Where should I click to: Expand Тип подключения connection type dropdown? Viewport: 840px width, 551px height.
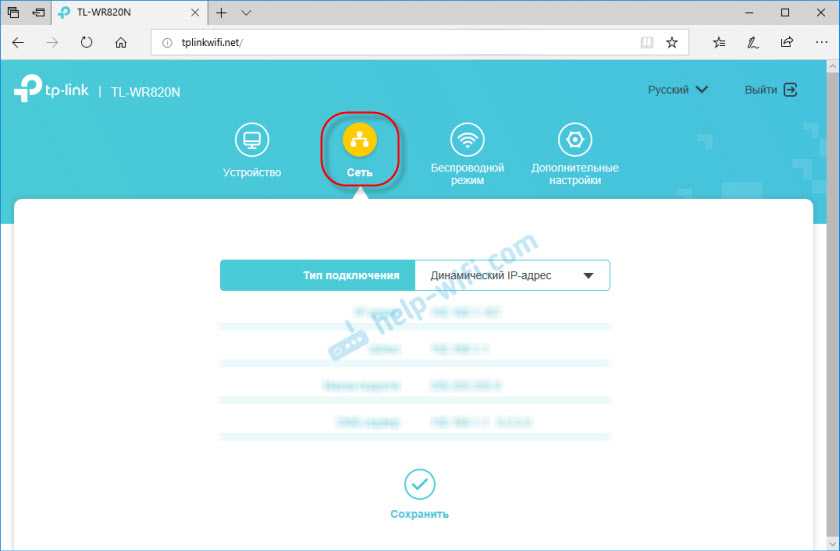point(512,275)
